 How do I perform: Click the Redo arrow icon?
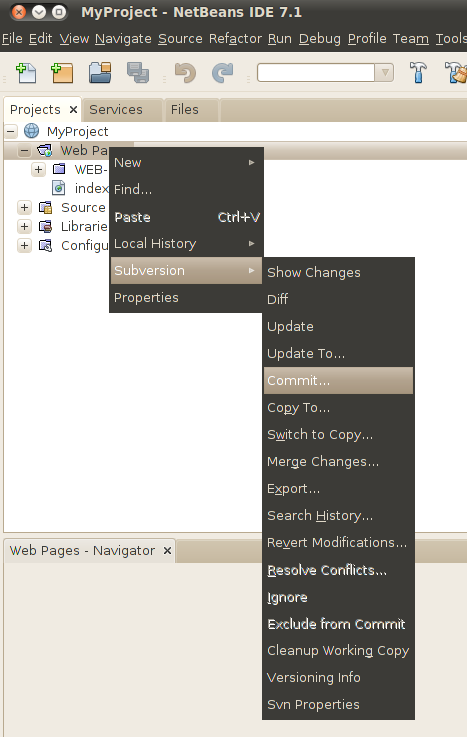222,73
